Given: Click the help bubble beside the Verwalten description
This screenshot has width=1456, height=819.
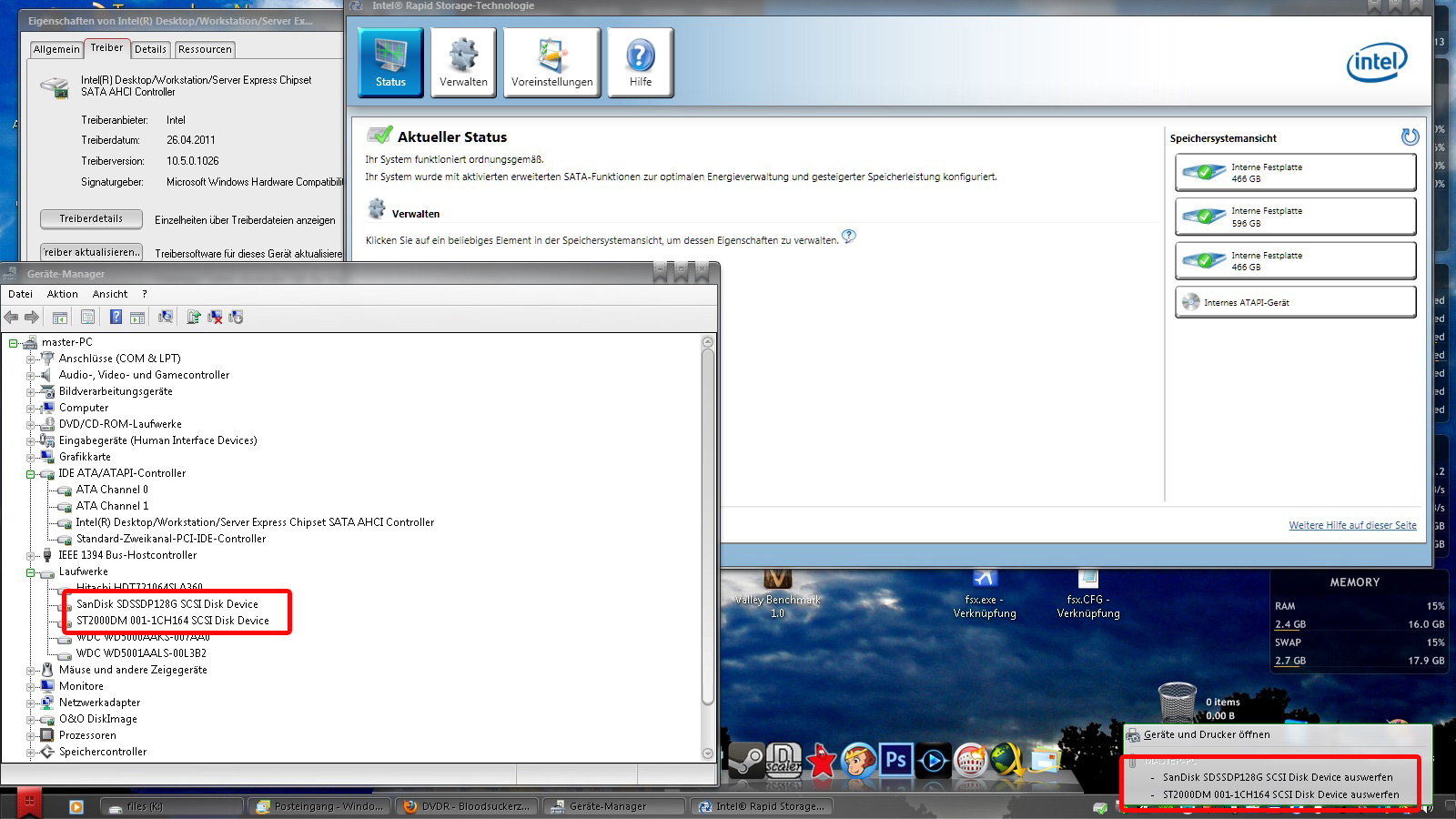Looking at the screenshot, I should pyautogui.click(x=849, y=237).
